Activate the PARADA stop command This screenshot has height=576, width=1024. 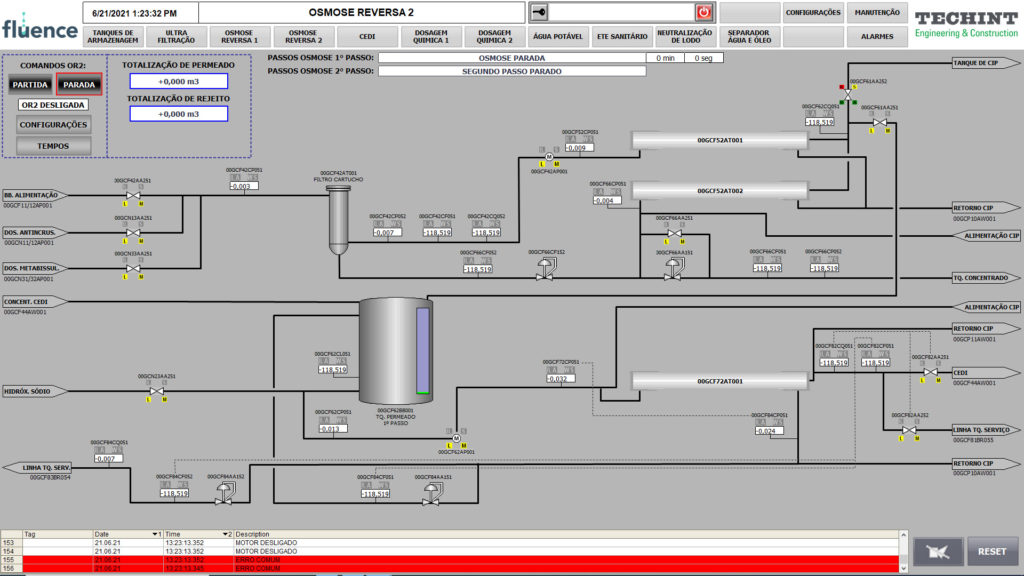(x=79, y=84)
